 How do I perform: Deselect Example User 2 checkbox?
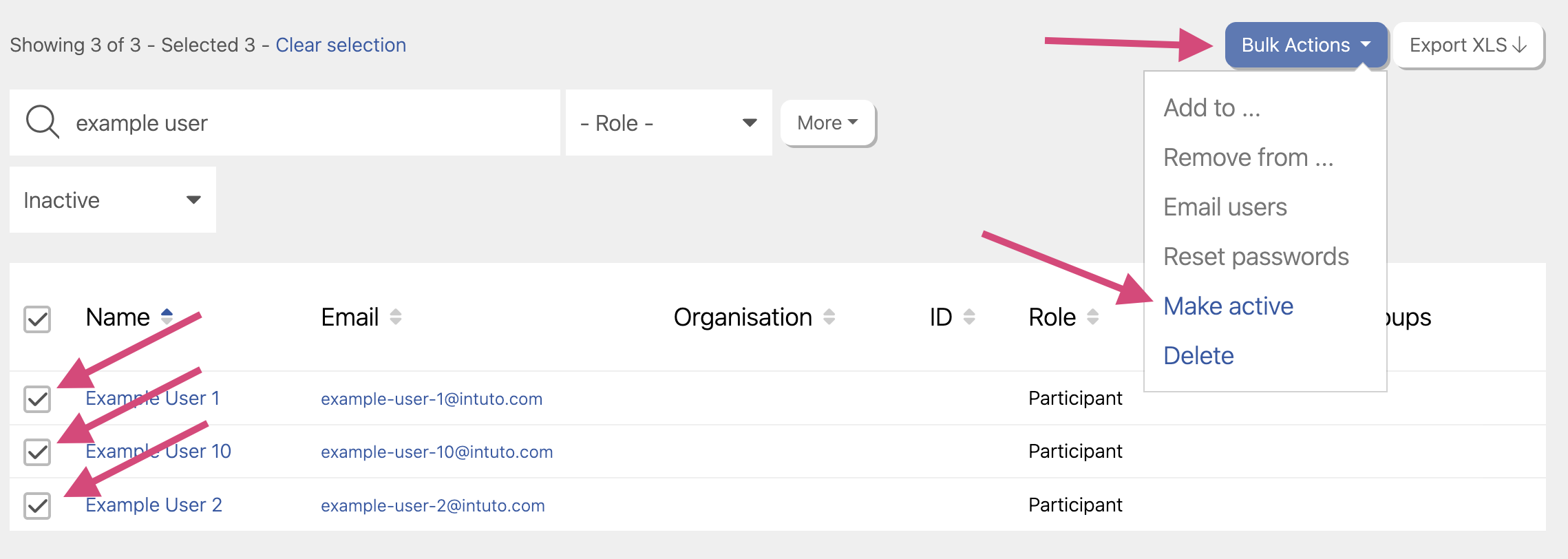pos(37,506)
